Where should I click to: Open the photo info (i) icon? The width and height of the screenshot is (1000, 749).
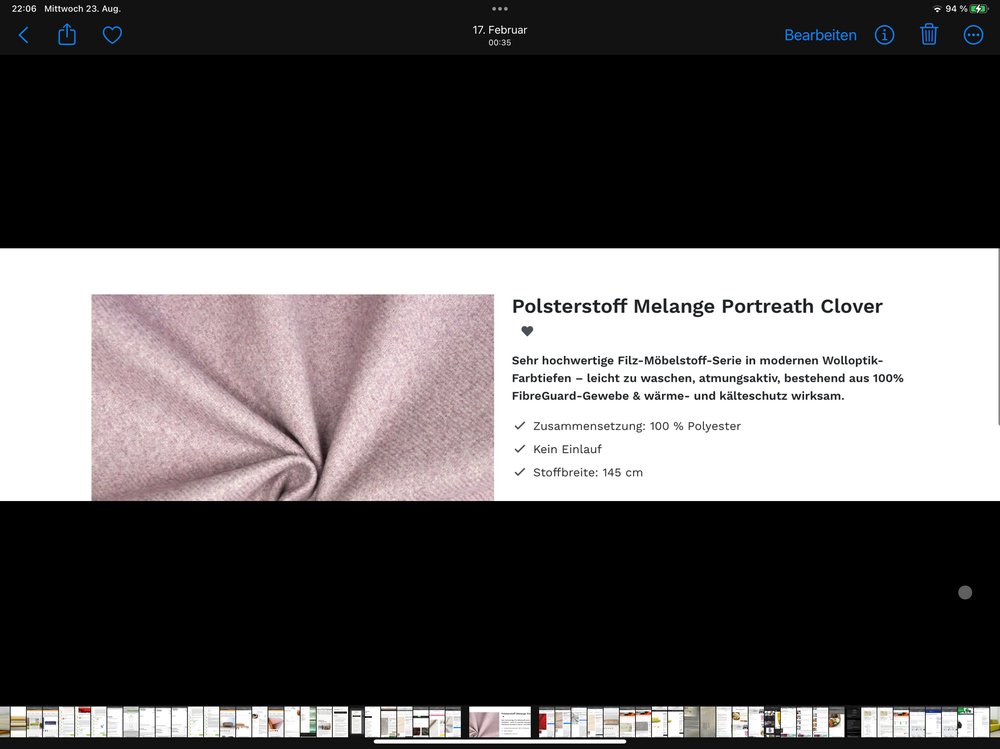884,35
